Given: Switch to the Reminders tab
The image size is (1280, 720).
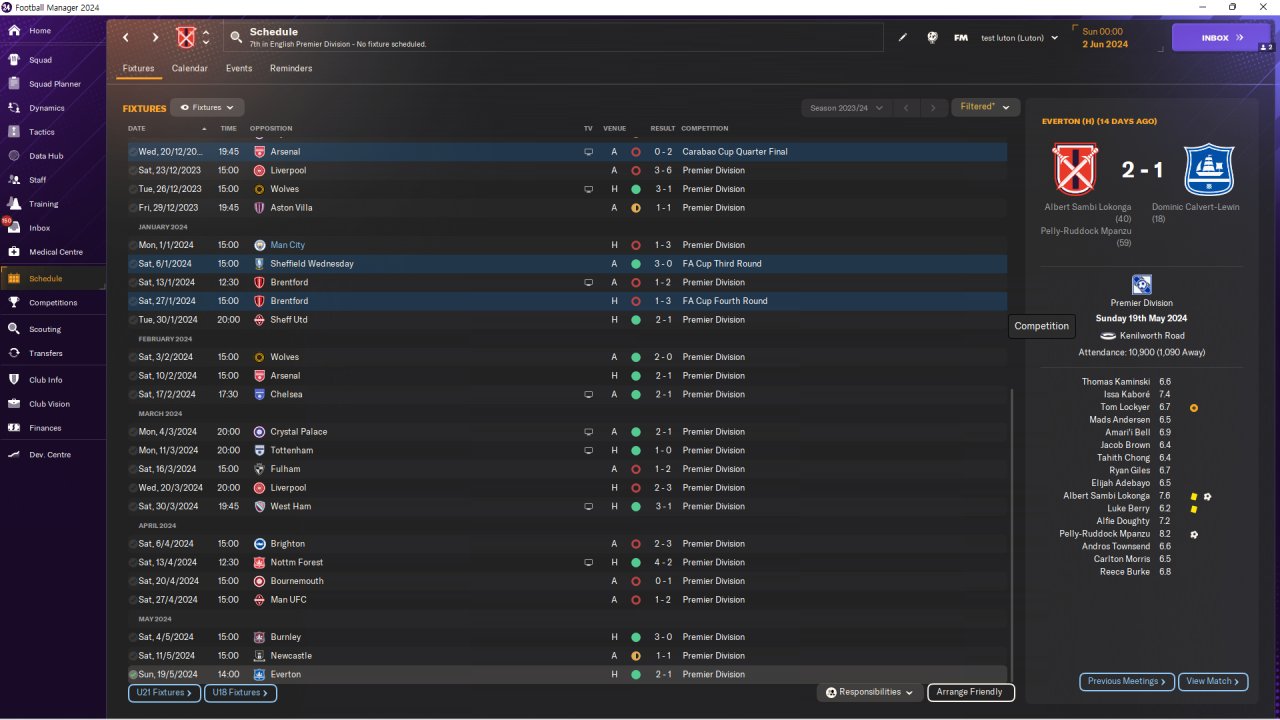Looking at the screenshot, I should pyautogui.click(x=291, y=68).
